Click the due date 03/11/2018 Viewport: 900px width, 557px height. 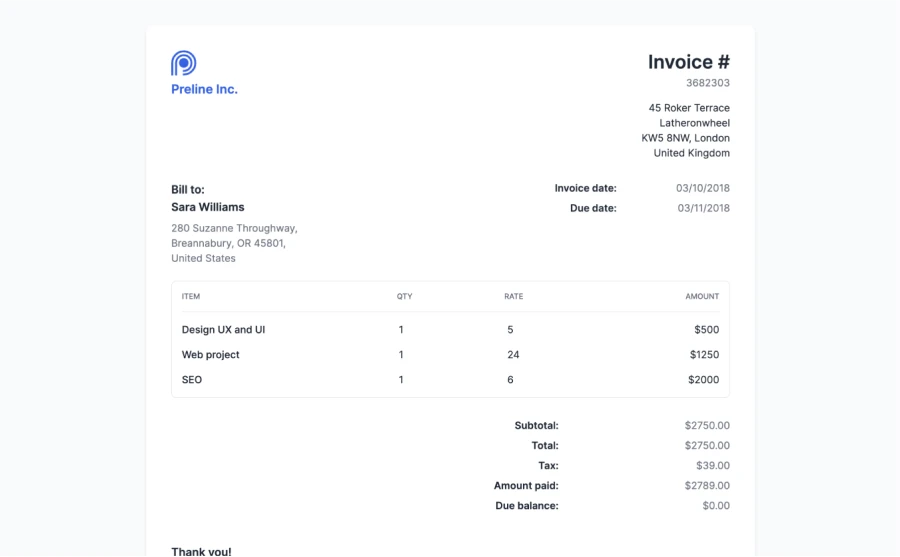click(703, 208)
